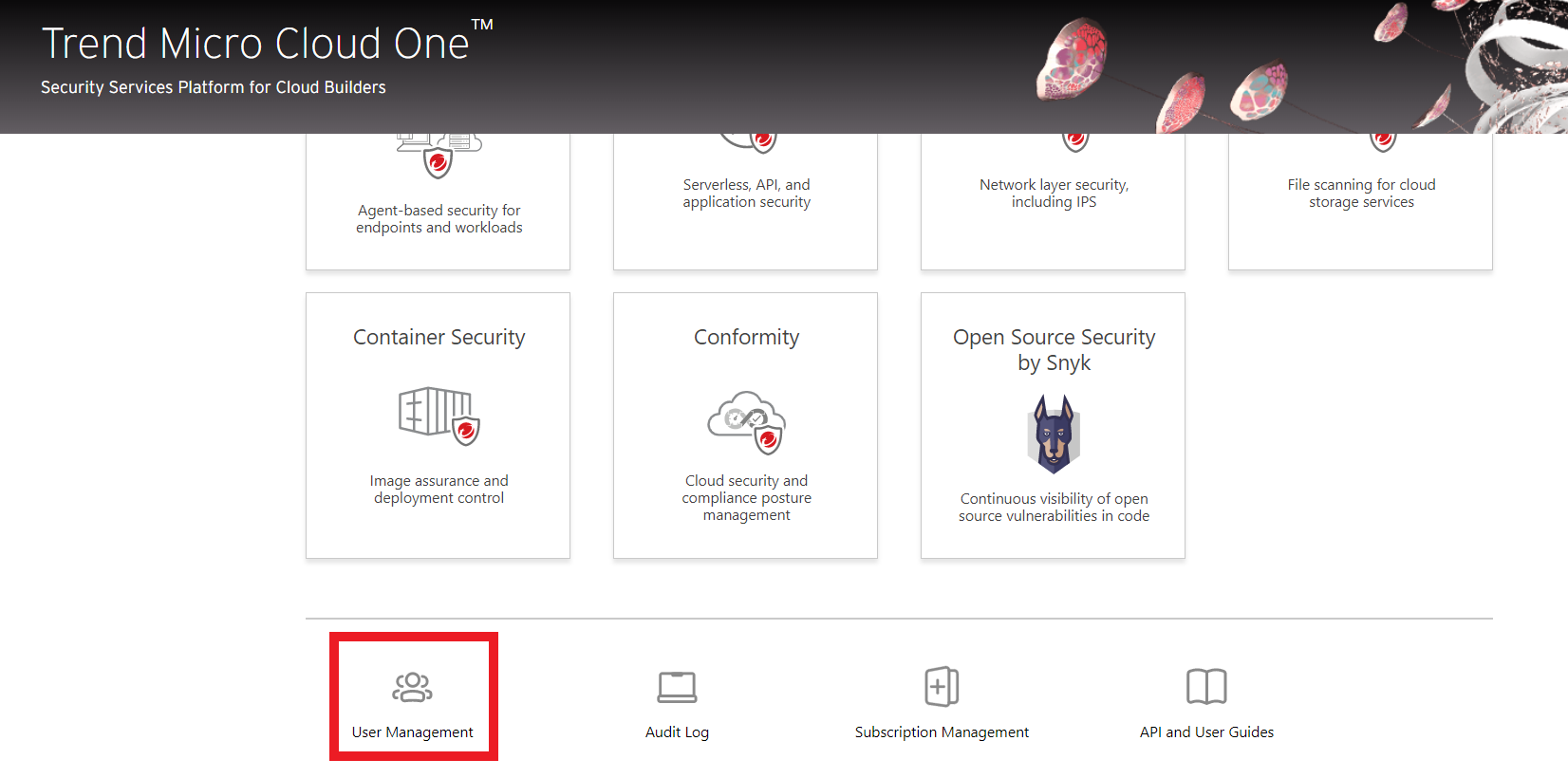Click the Snyk dog mascot icon
Screen dimensions: 1568x778
[x=1054, y=435]
